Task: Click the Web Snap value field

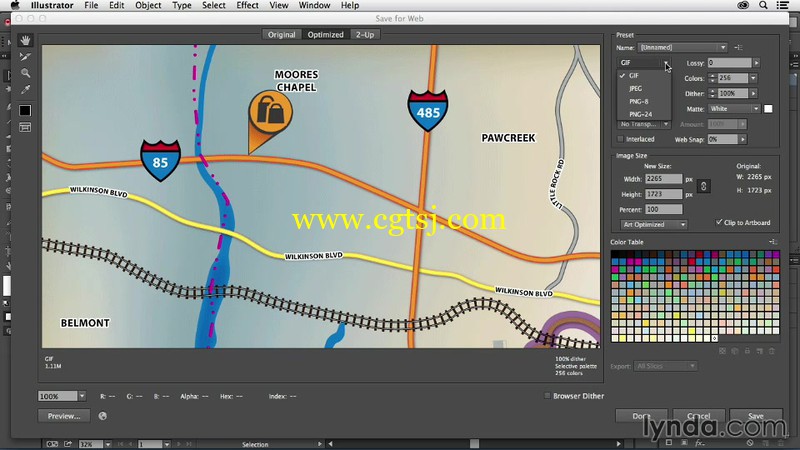Action: (722, 139)
